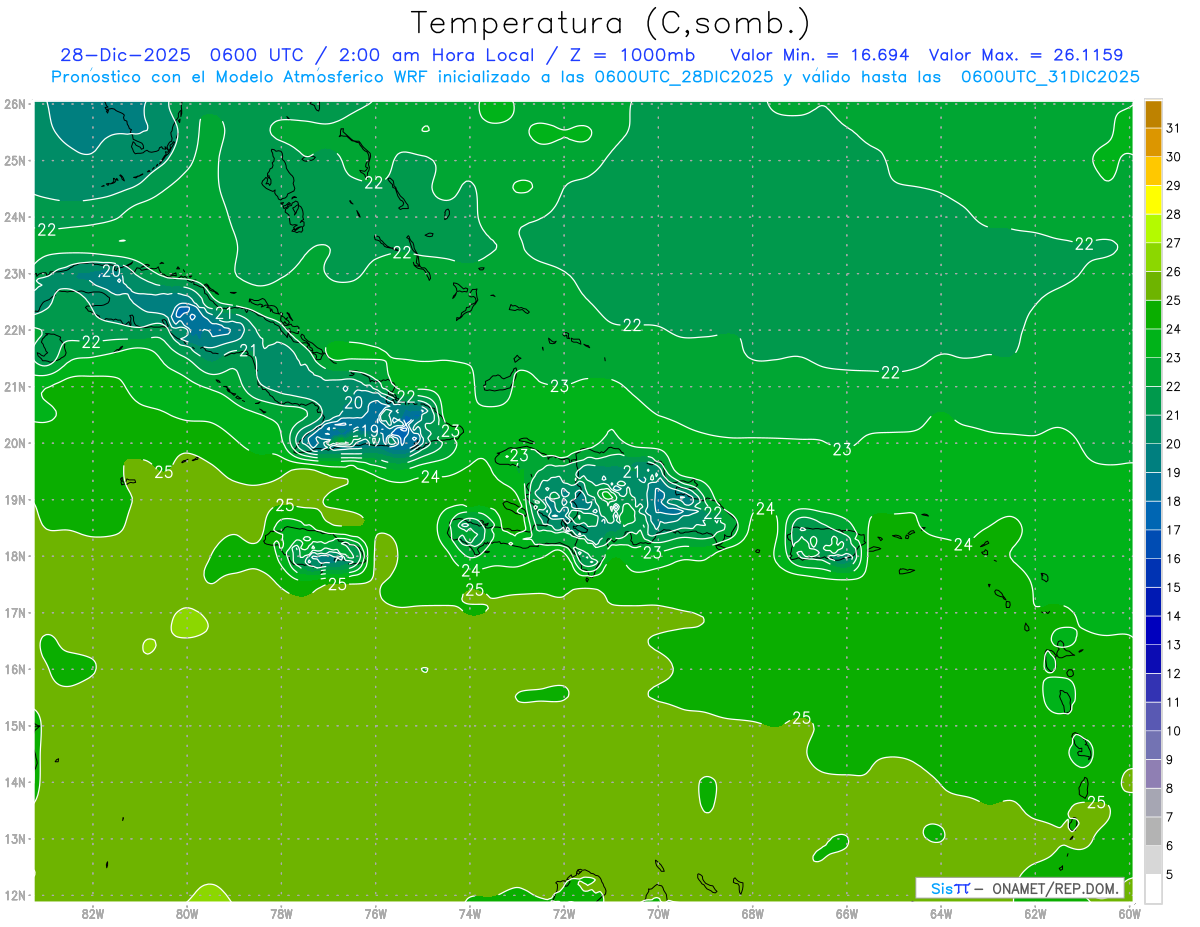The width and height of the screenshot is (1200, 927).
Task: Click the '13N' latitude axis label
Action: (x=14, y=839)
